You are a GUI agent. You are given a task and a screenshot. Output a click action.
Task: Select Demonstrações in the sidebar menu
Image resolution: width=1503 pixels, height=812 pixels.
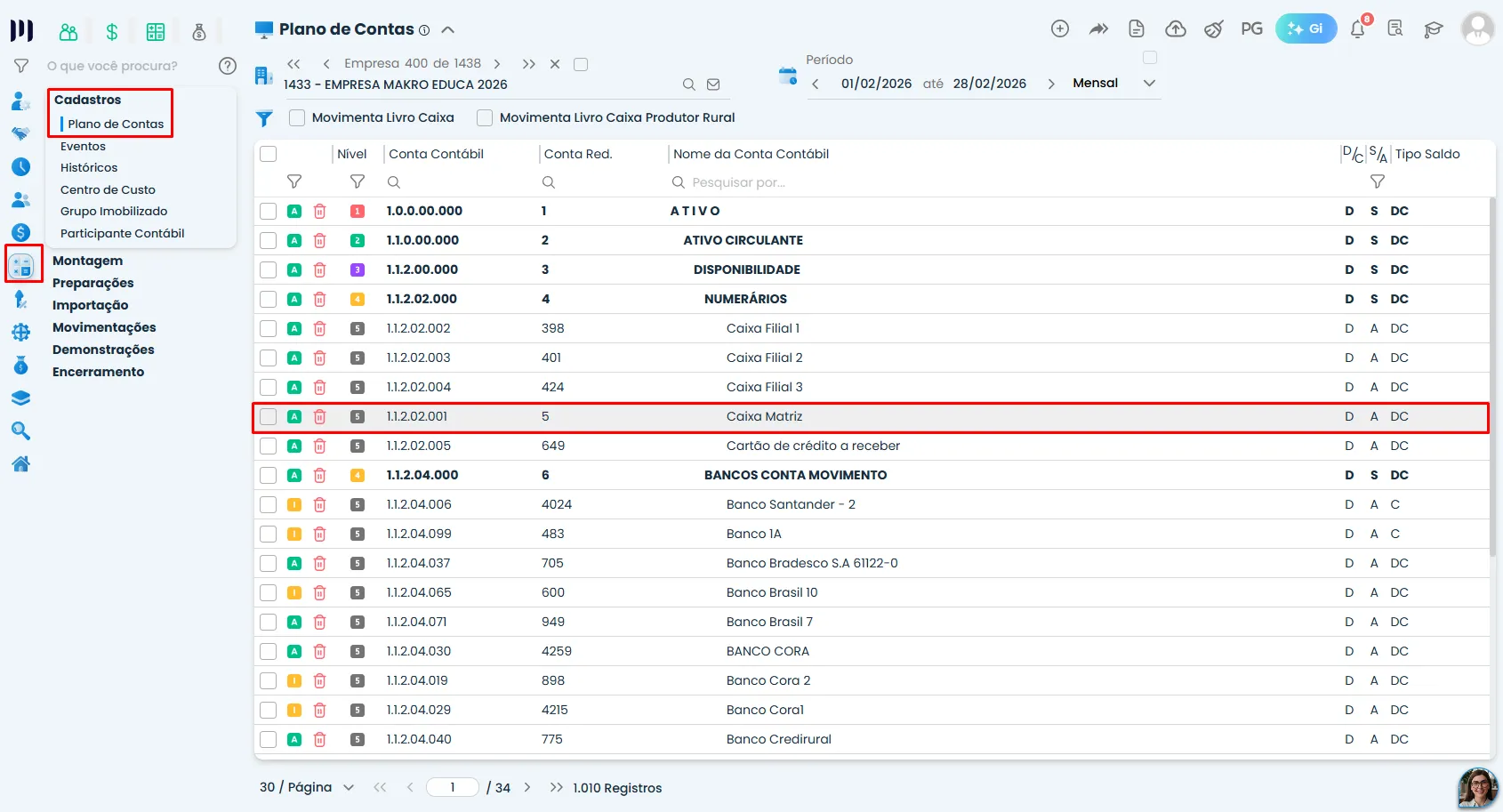(x=103, y=350)
